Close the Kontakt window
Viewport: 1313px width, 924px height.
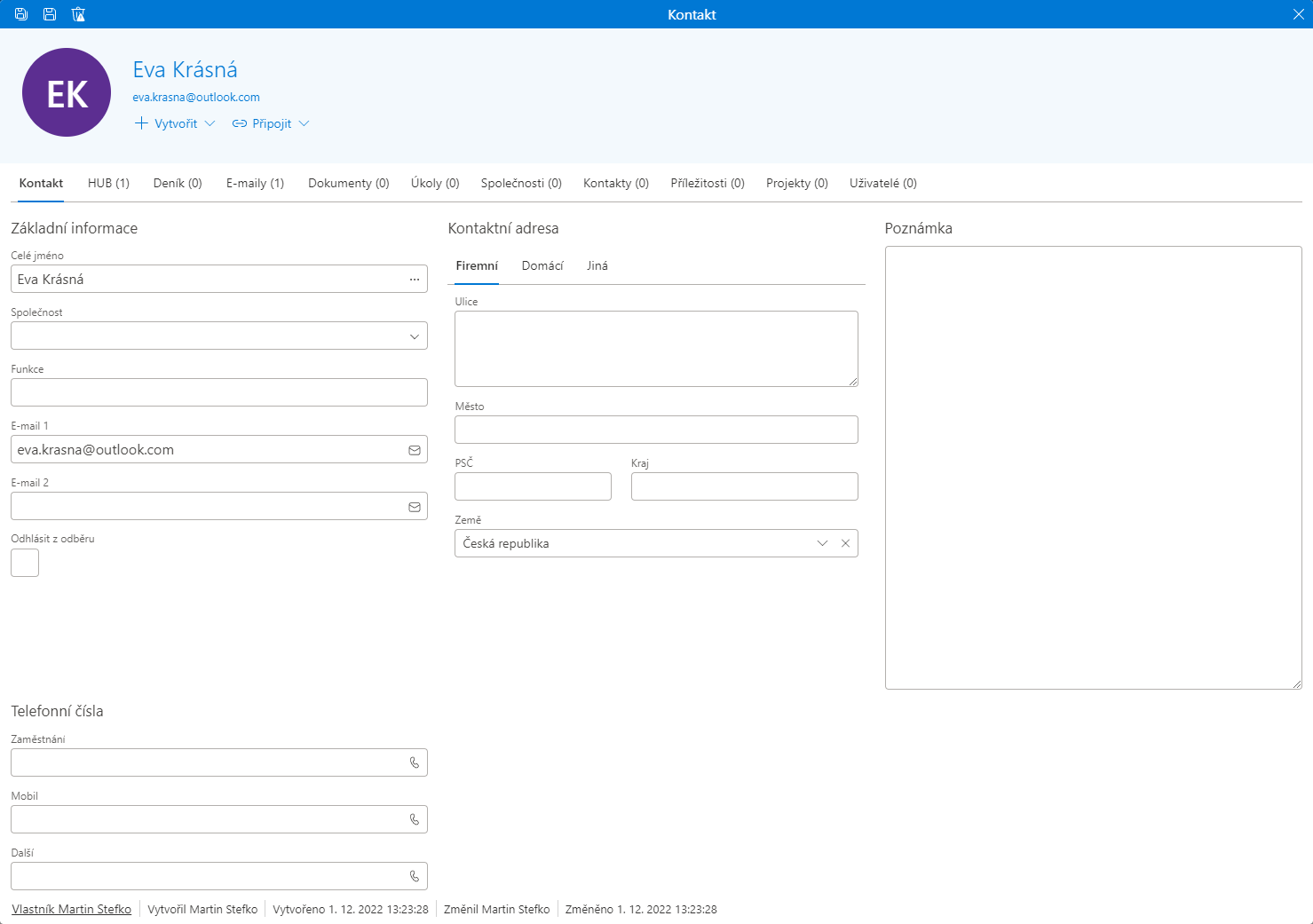click(1298, 14)
